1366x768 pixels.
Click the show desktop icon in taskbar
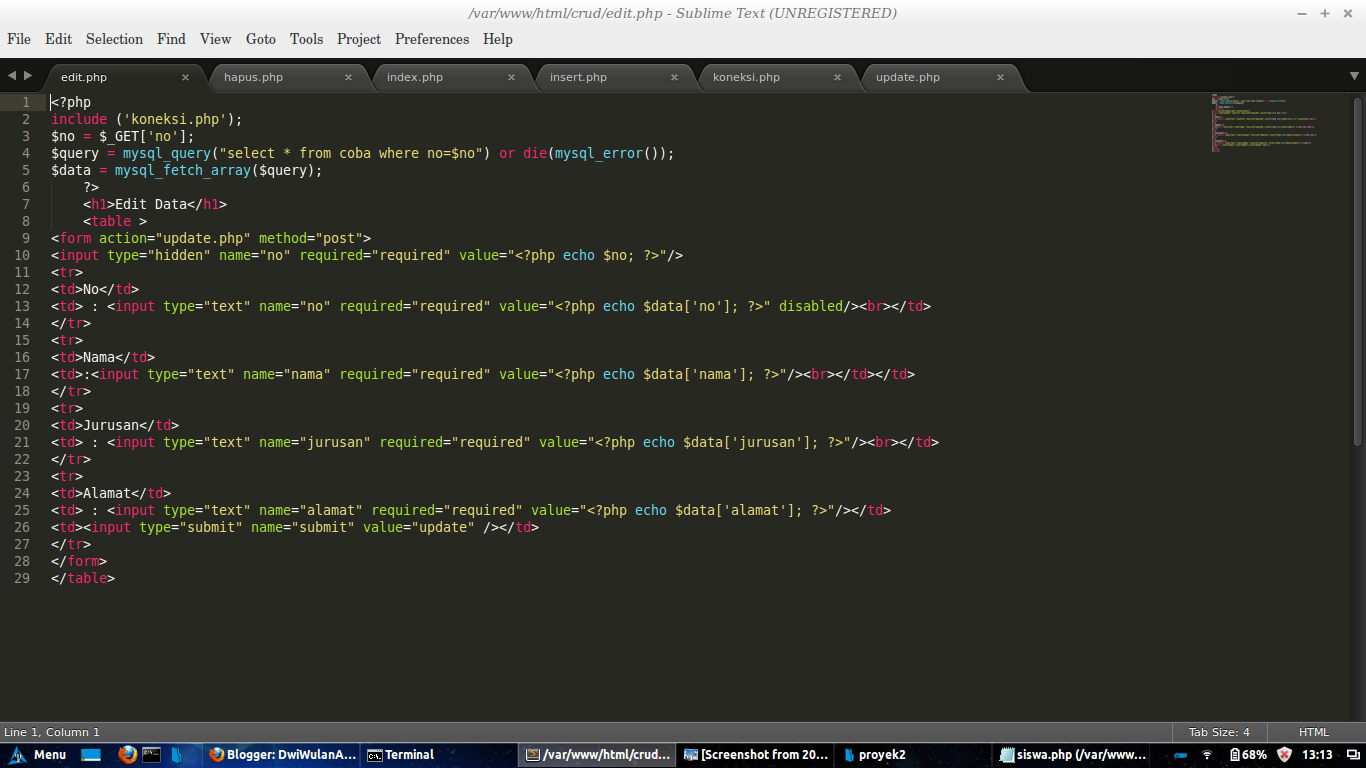91,755
